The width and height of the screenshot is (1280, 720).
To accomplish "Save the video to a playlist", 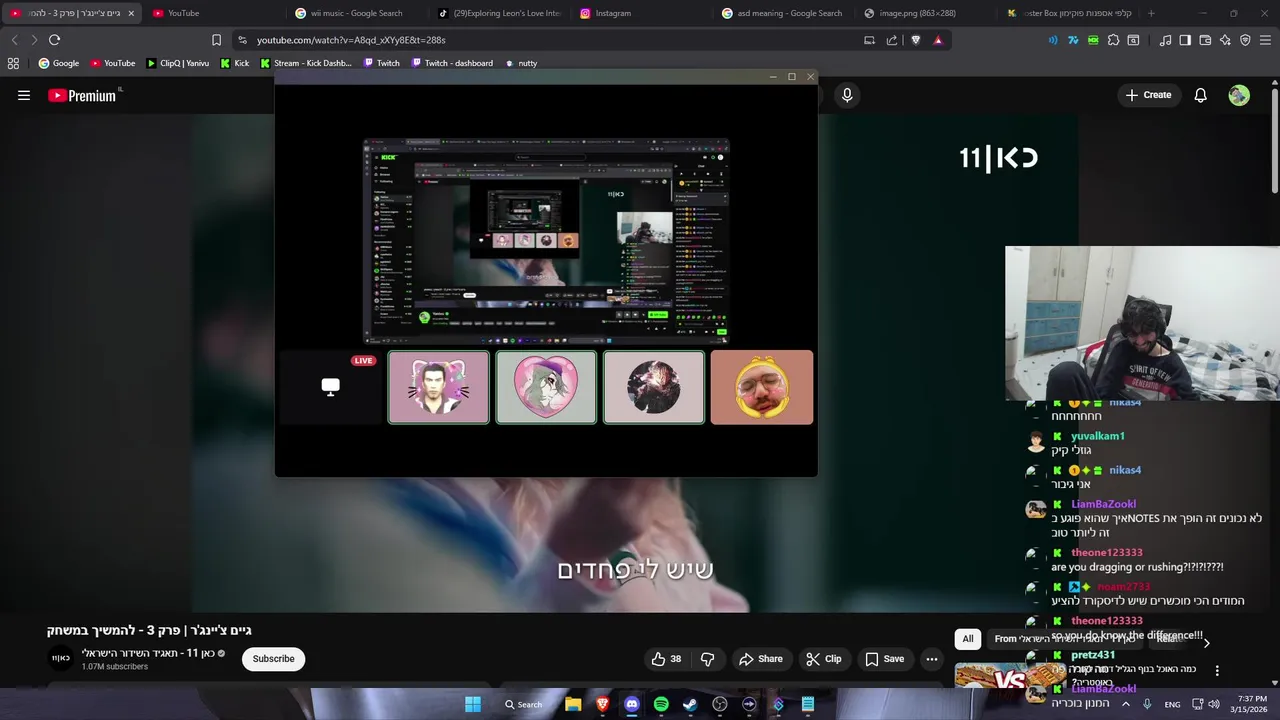I will coord(885,659).
